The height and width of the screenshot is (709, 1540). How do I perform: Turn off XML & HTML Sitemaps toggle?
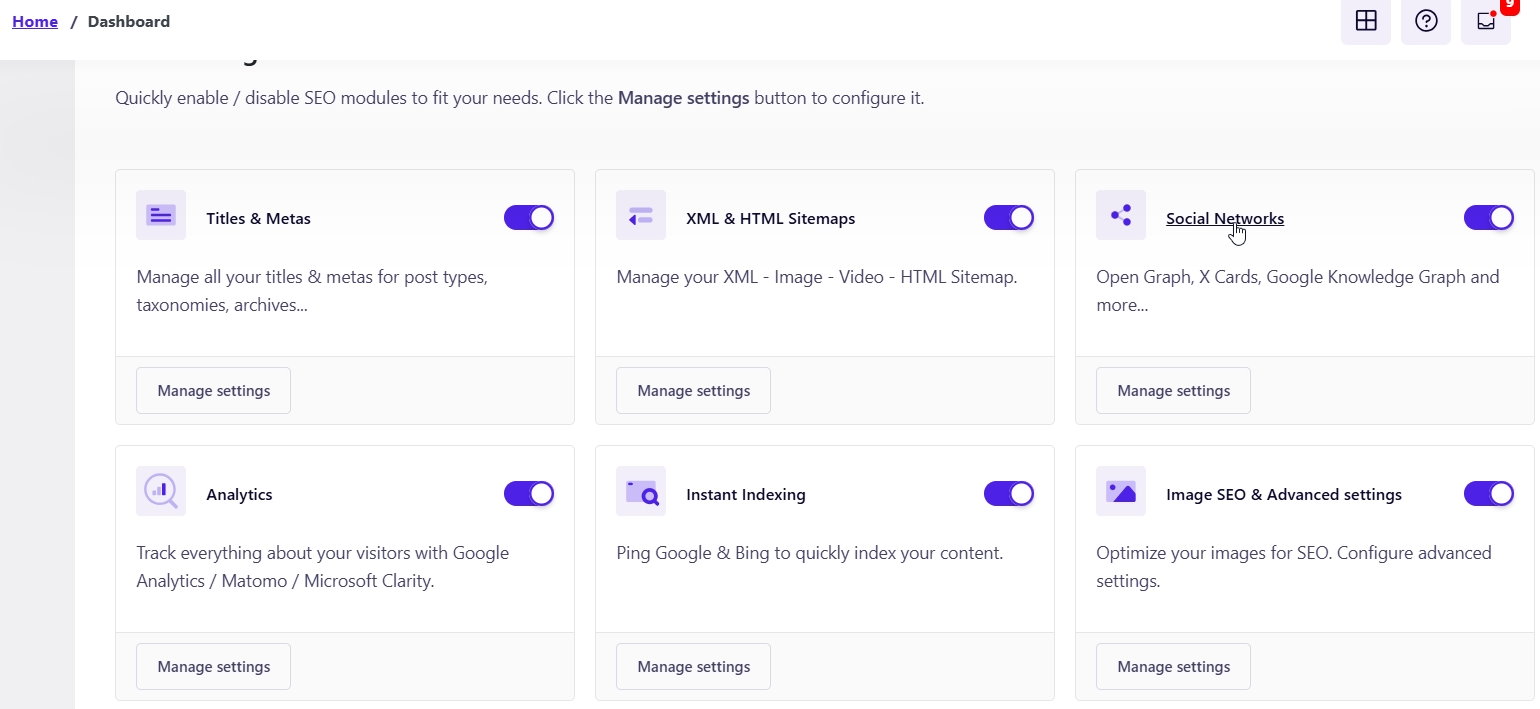pyautogui.click(x=1009, y=218)
